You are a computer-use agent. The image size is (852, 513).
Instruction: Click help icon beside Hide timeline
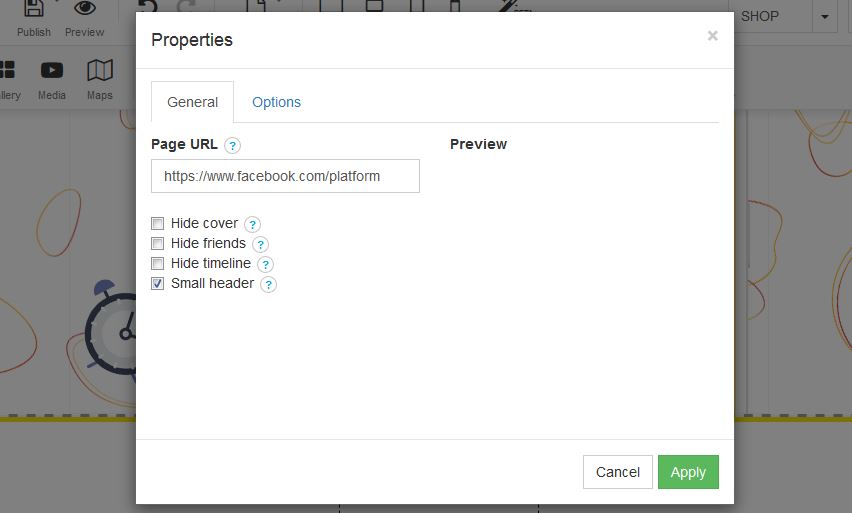[265, 264]
